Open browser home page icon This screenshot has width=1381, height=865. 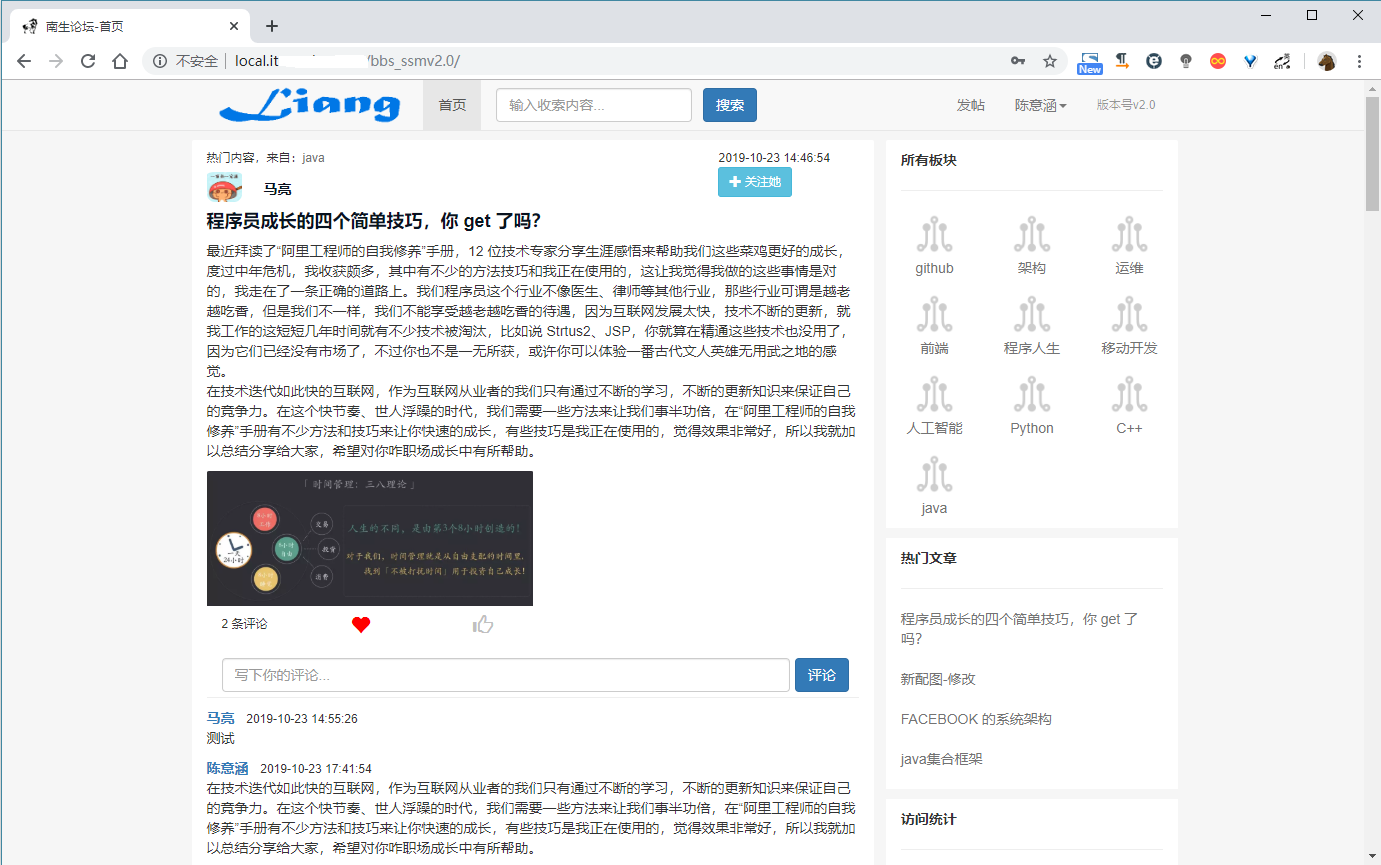pos(120,61)
